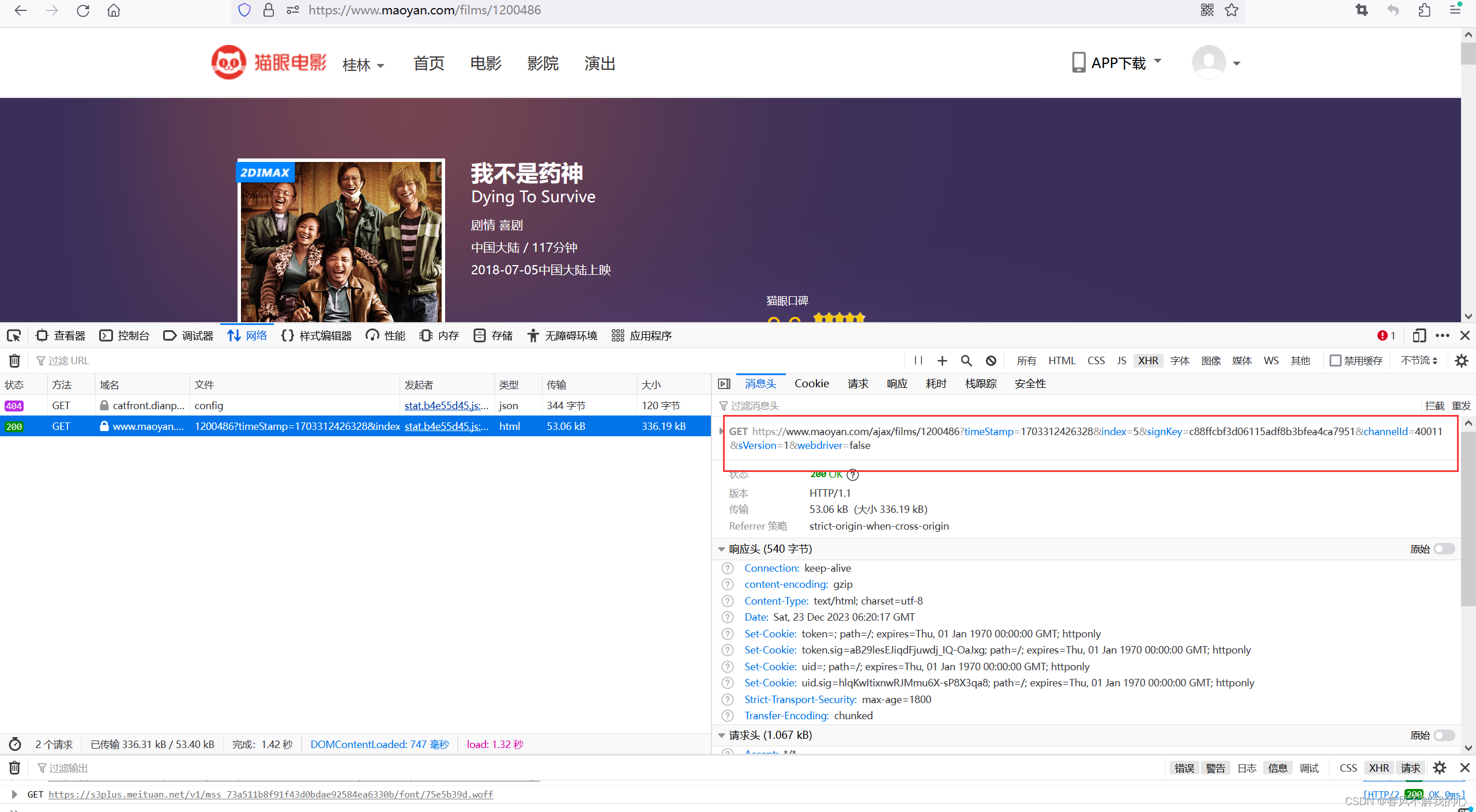Screen dimensions: 1476x812
Task: Pause recording network traffic
Action: coord(918,360)
